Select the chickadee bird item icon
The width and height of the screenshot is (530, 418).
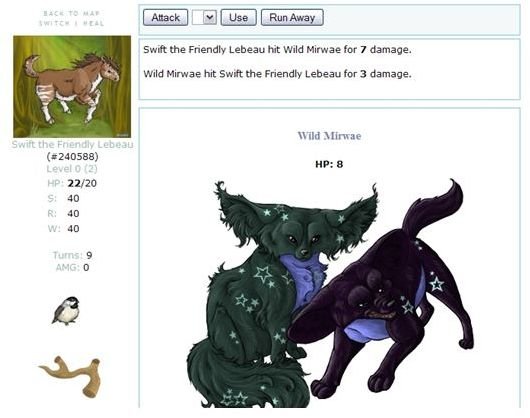click(66, 311)
